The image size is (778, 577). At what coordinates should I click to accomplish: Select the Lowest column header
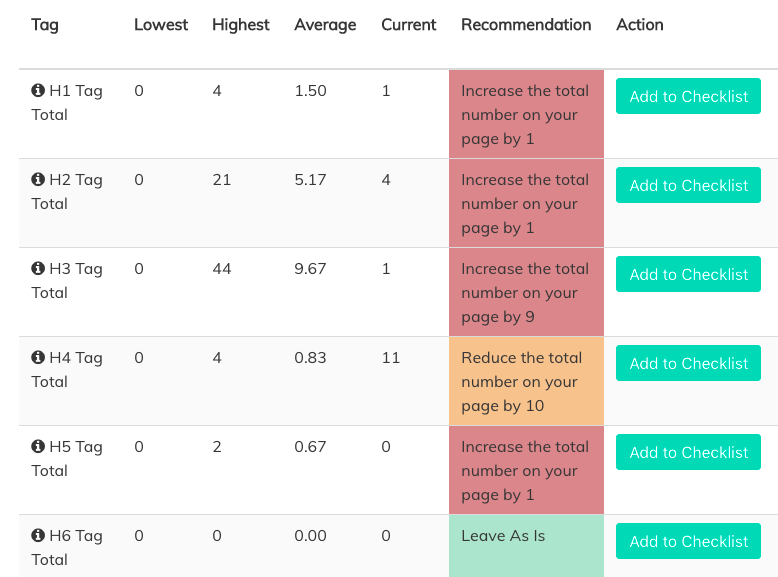point(161,25)
